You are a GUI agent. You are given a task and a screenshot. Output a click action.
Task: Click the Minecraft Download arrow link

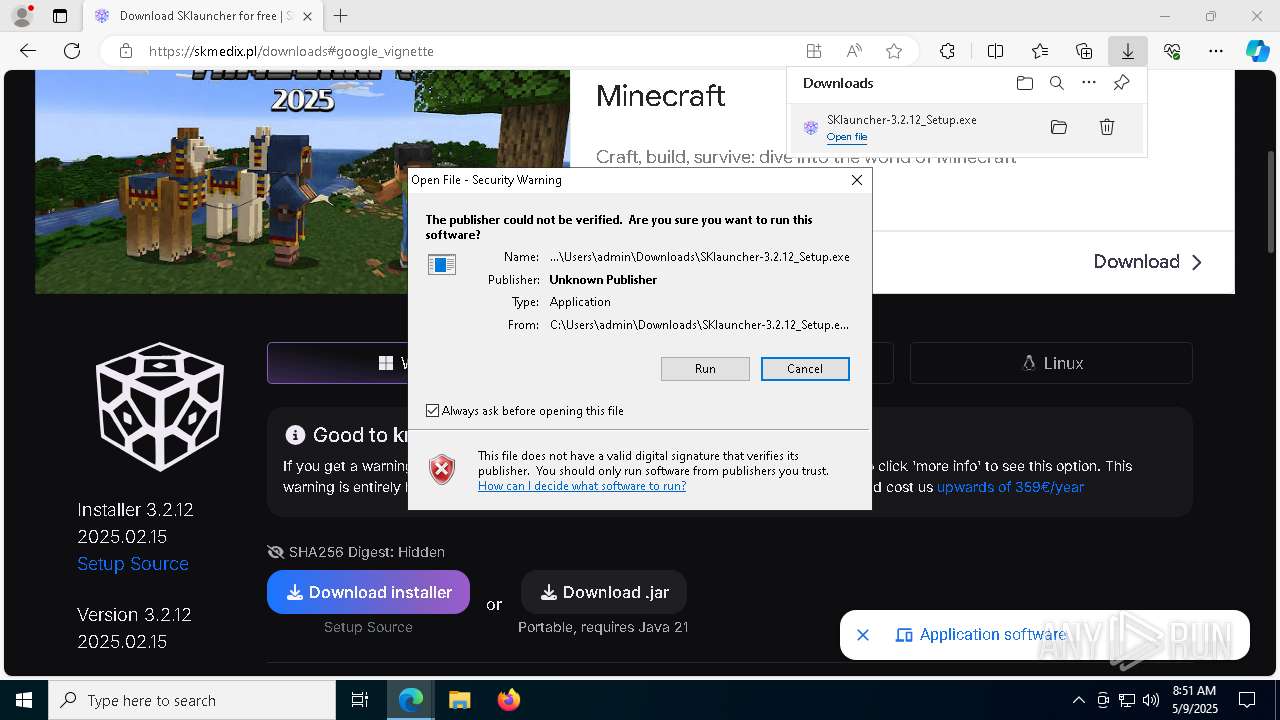click(x=1147, y=262)
